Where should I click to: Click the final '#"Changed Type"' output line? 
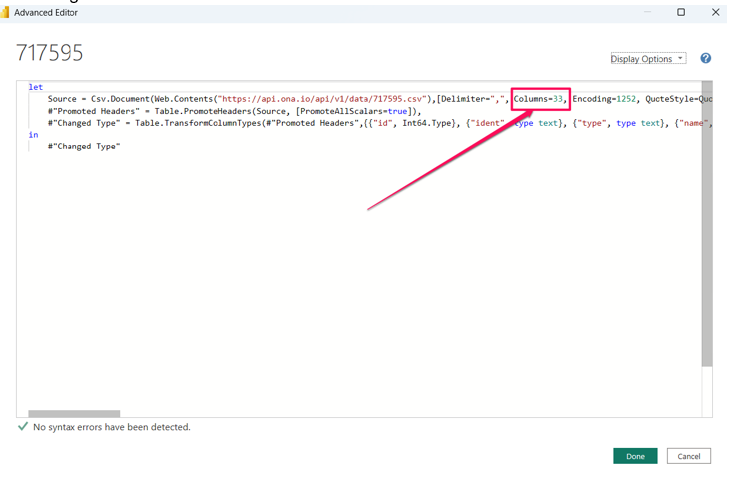pos(84,147)
